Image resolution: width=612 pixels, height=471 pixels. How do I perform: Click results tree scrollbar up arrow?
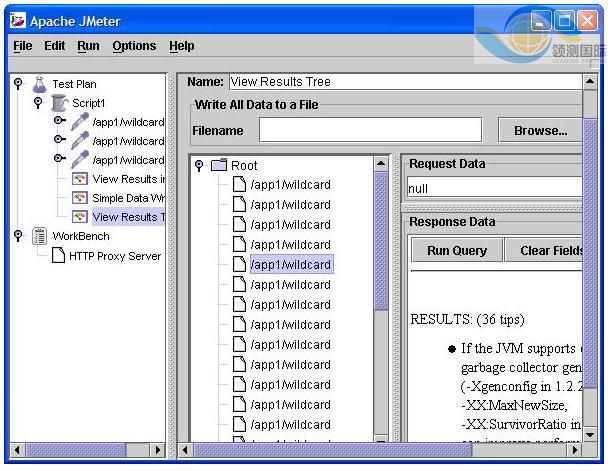[381, 164]
